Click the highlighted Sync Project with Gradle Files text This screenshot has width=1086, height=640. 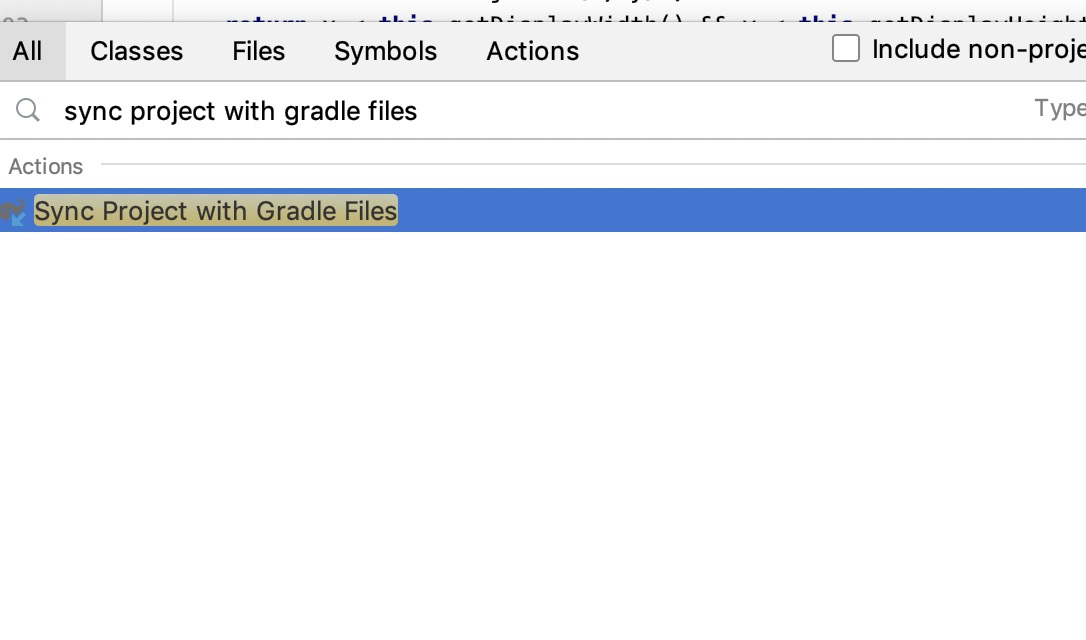[215, 211]
